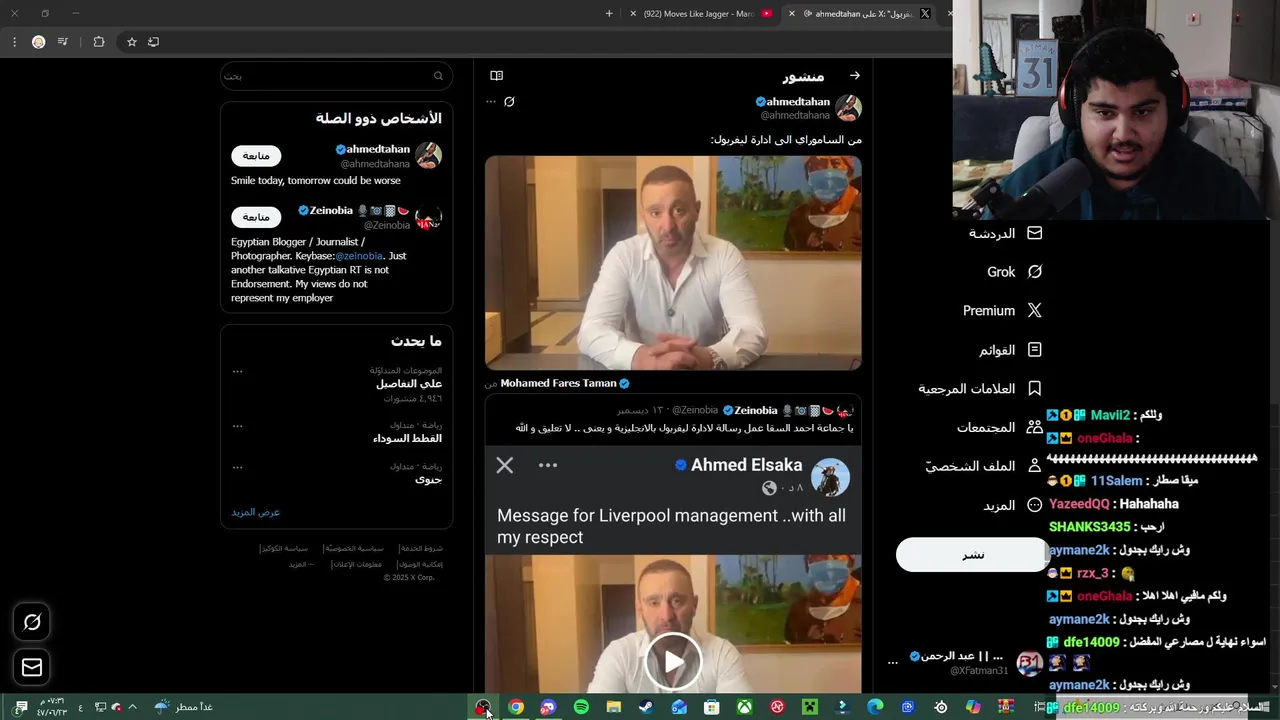Open Microsoft Store from the taskbar

click(712, 707)
